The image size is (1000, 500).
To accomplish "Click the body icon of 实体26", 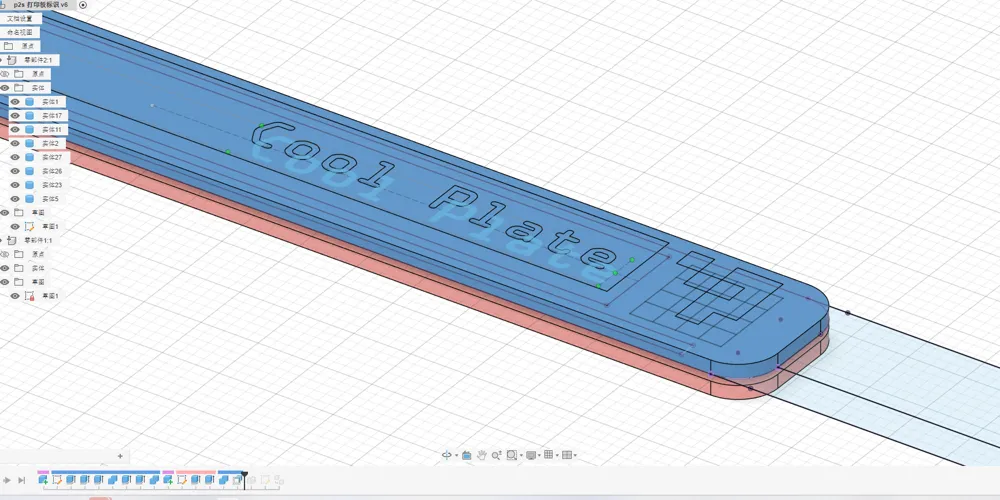I will click(x=29, y=172).
